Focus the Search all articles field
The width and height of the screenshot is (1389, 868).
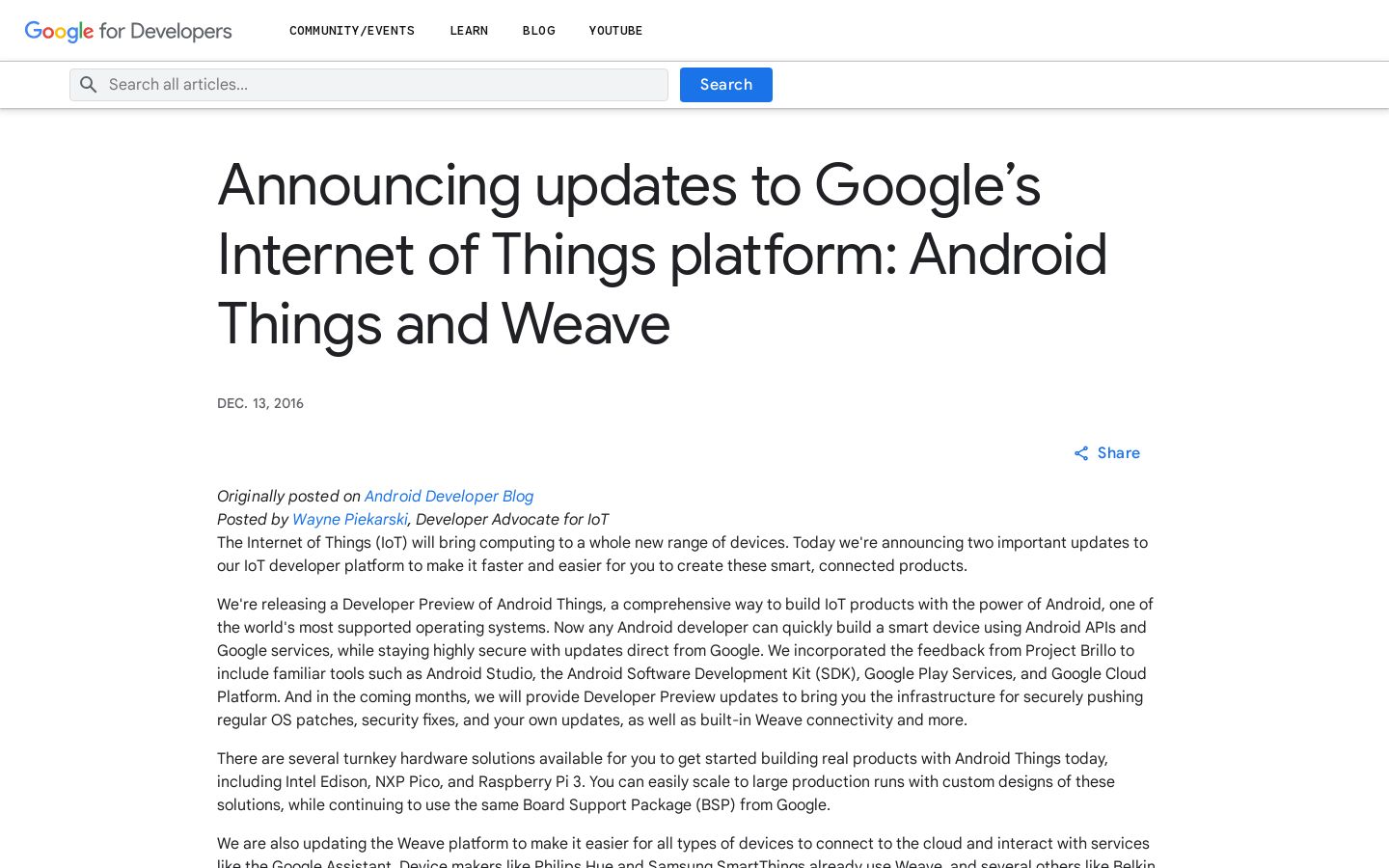[368, 85]
